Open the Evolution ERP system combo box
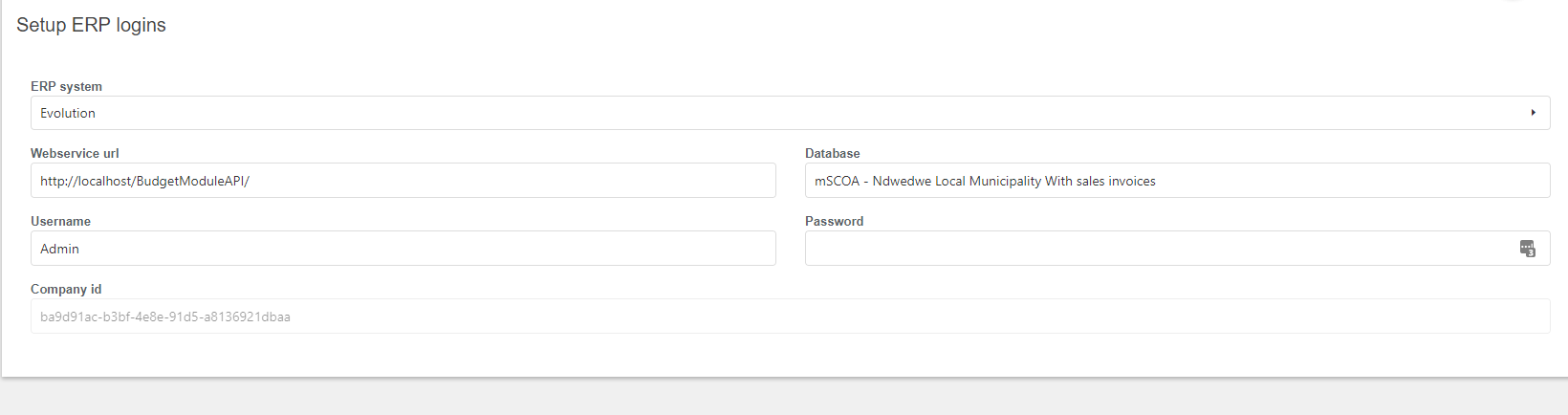The width and height of the screenshot is (1568, 415). pos(765,113)
